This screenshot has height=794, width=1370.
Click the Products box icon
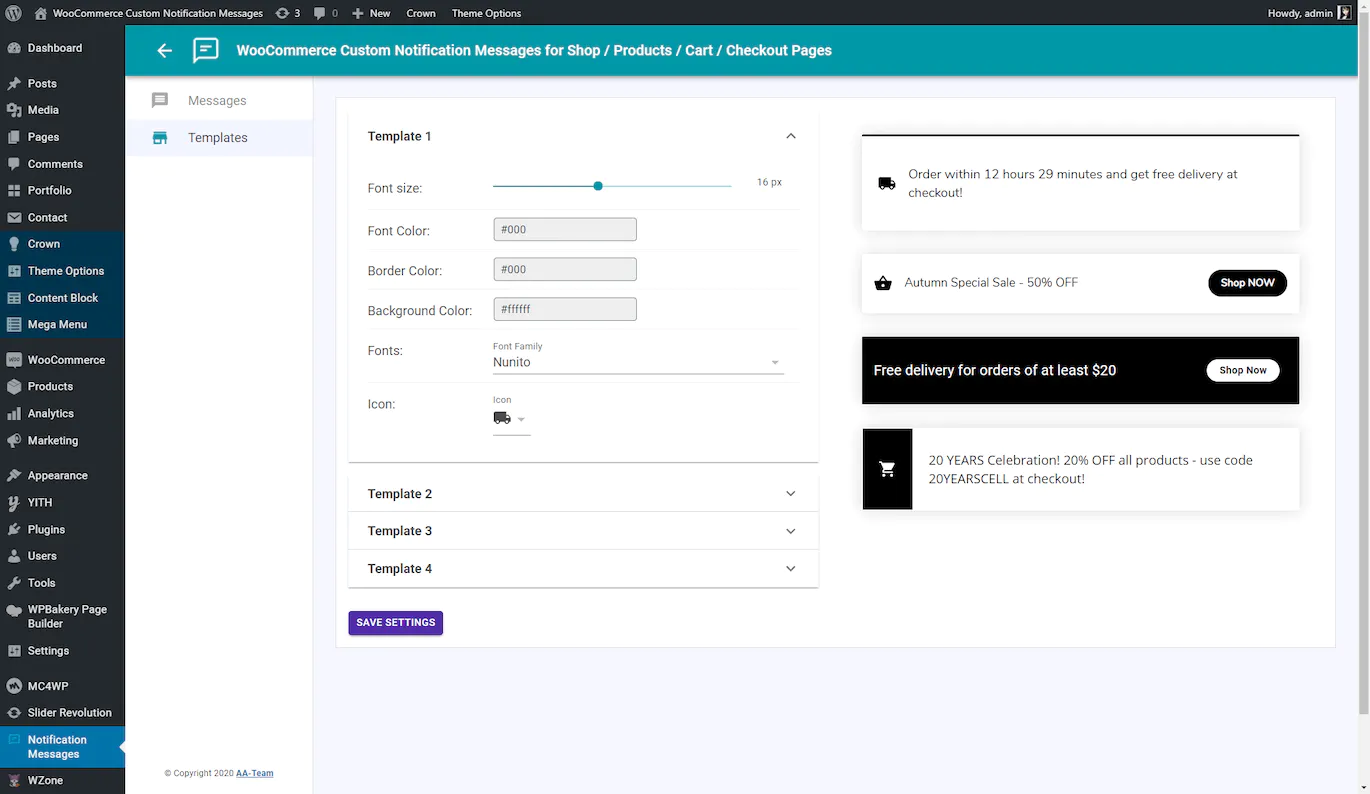[x=14, y=386]
